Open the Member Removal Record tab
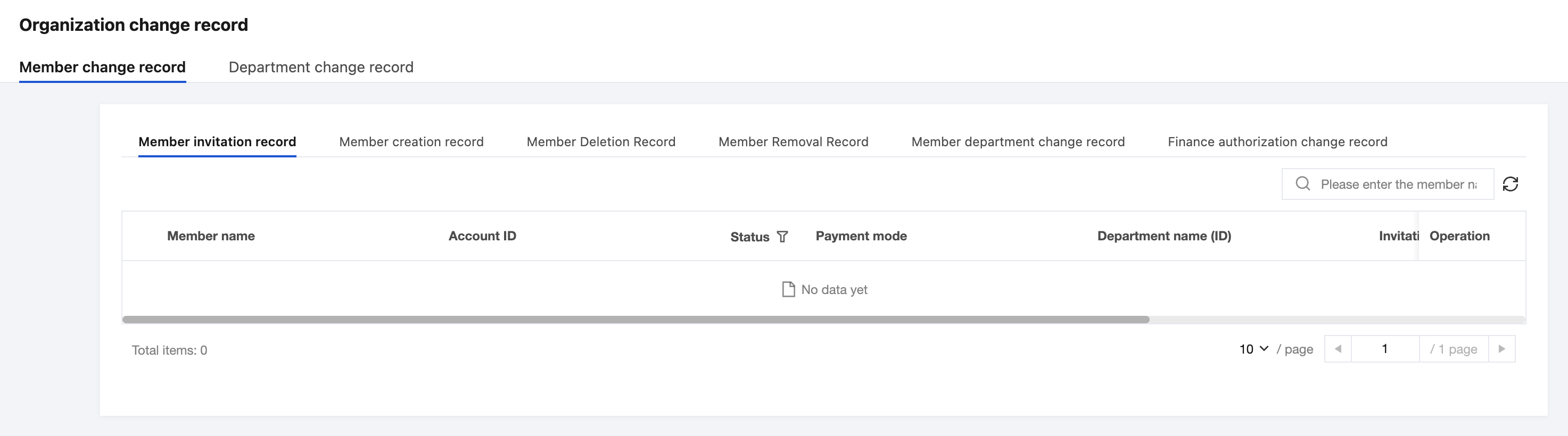 coord(793,141)
